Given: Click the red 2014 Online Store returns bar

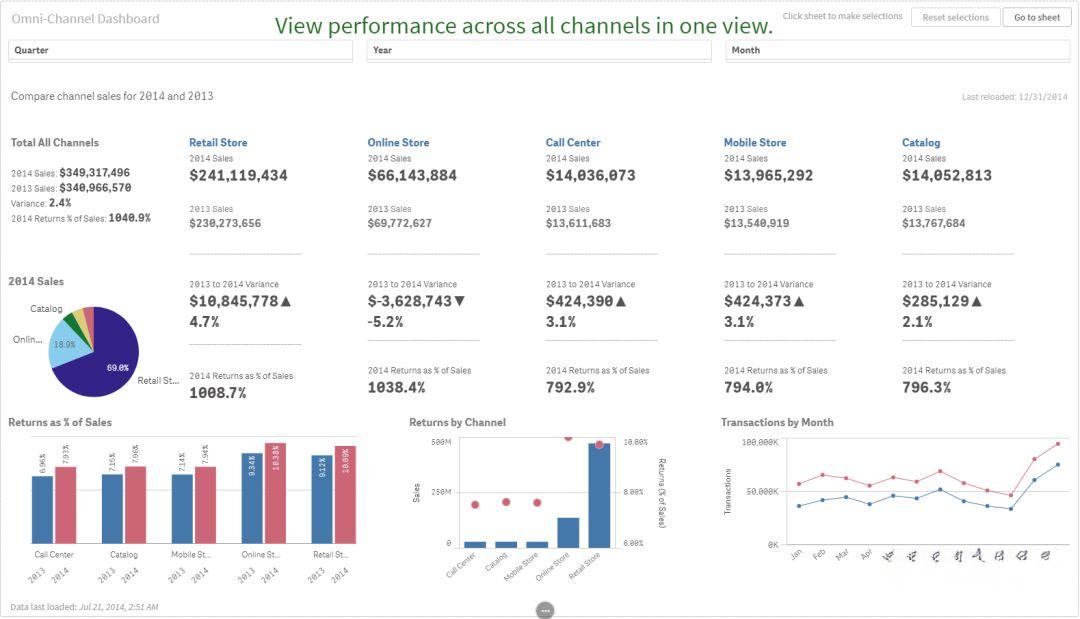Looking at the screenshot, I should click(x=275, y=494).
